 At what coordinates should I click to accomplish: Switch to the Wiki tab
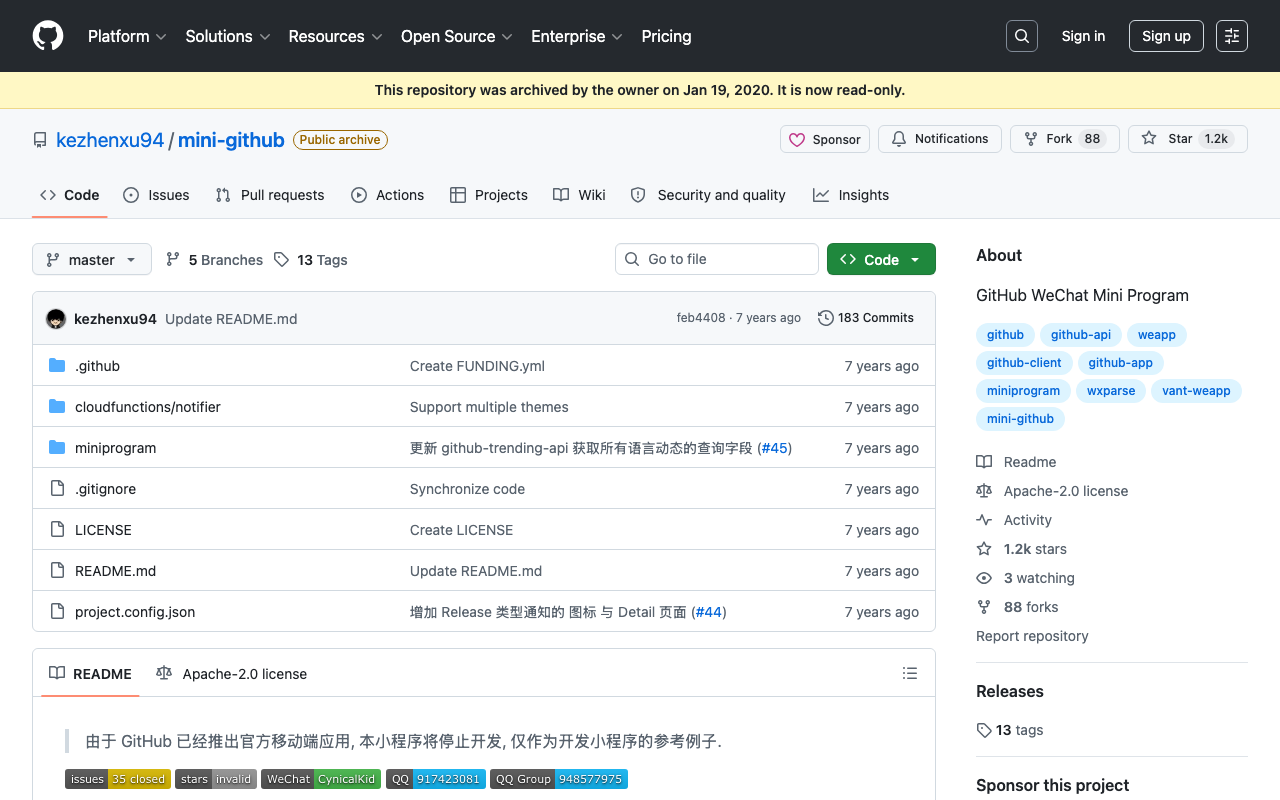coord(579,195)
